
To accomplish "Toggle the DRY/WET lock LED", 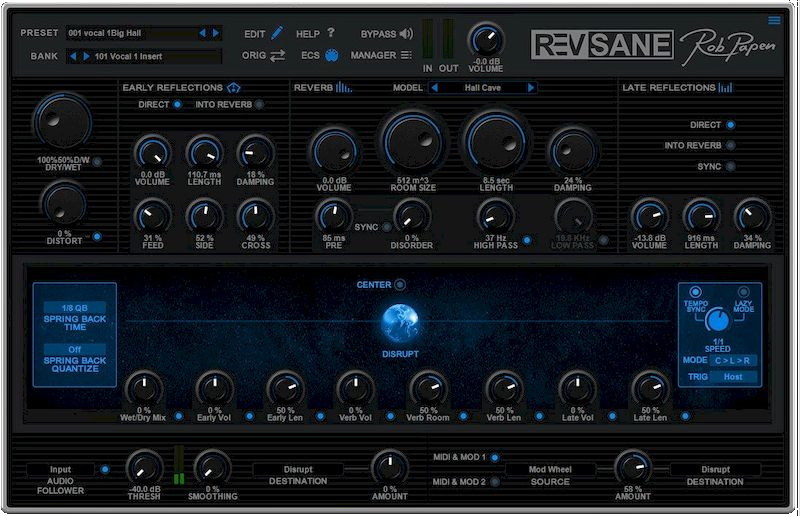I will (97, 162).
